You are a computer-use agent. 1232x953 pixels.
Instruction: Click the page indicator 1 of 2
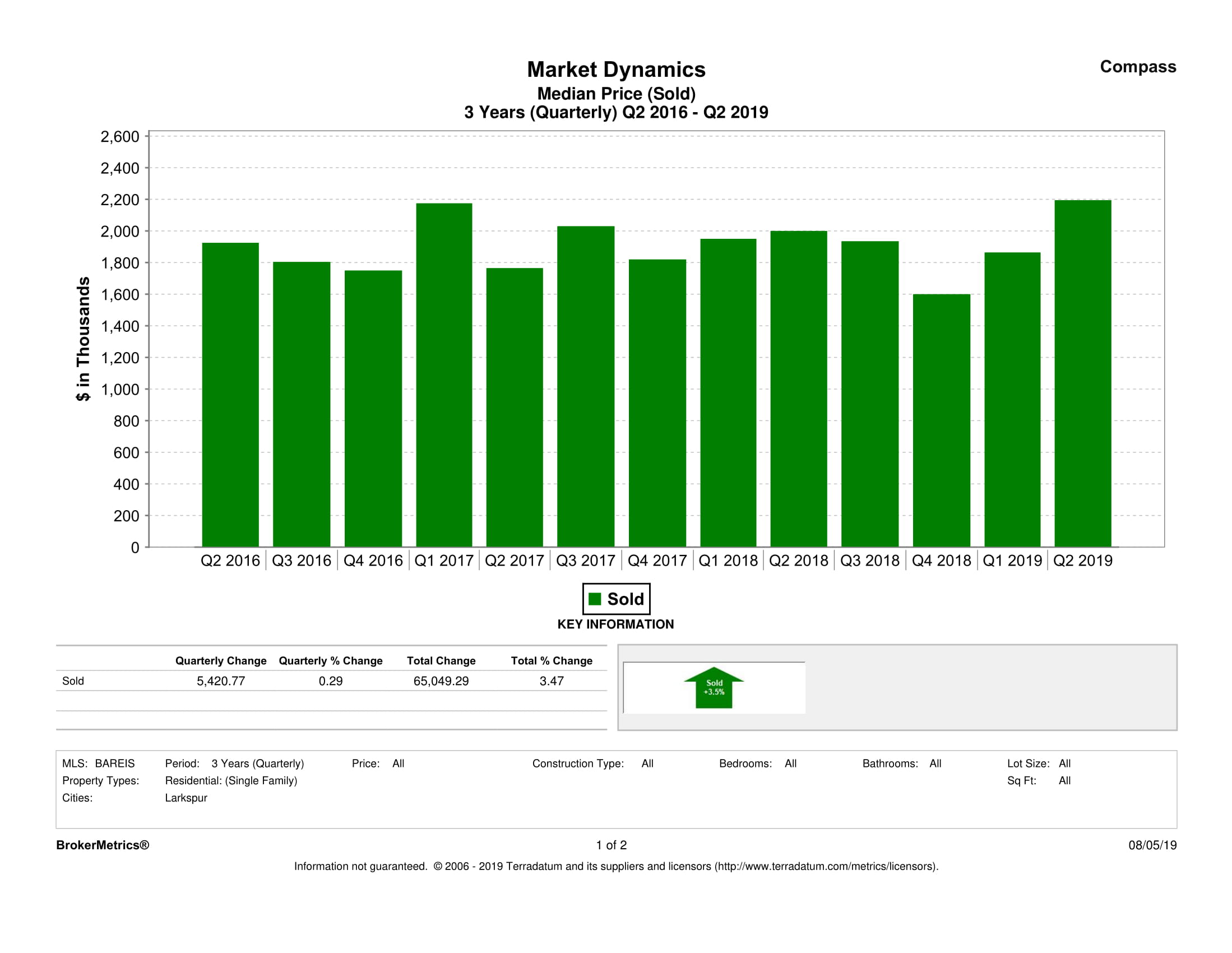click(x=611, y=845)
